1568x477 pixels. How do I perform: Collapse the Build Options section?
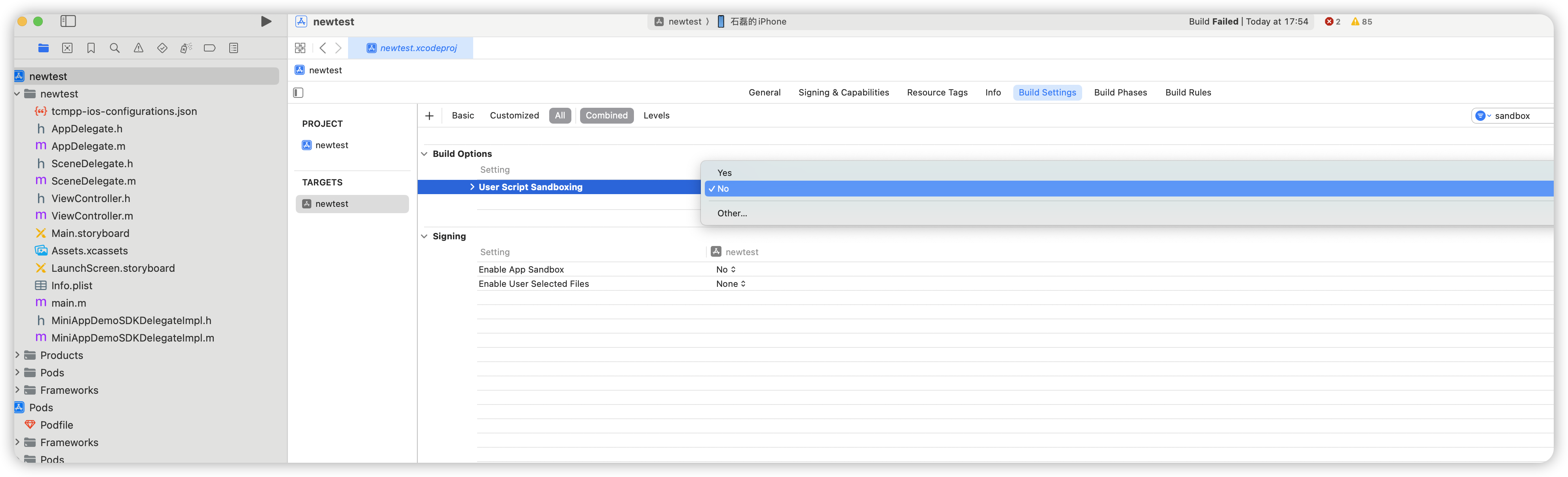pos(424,154)
